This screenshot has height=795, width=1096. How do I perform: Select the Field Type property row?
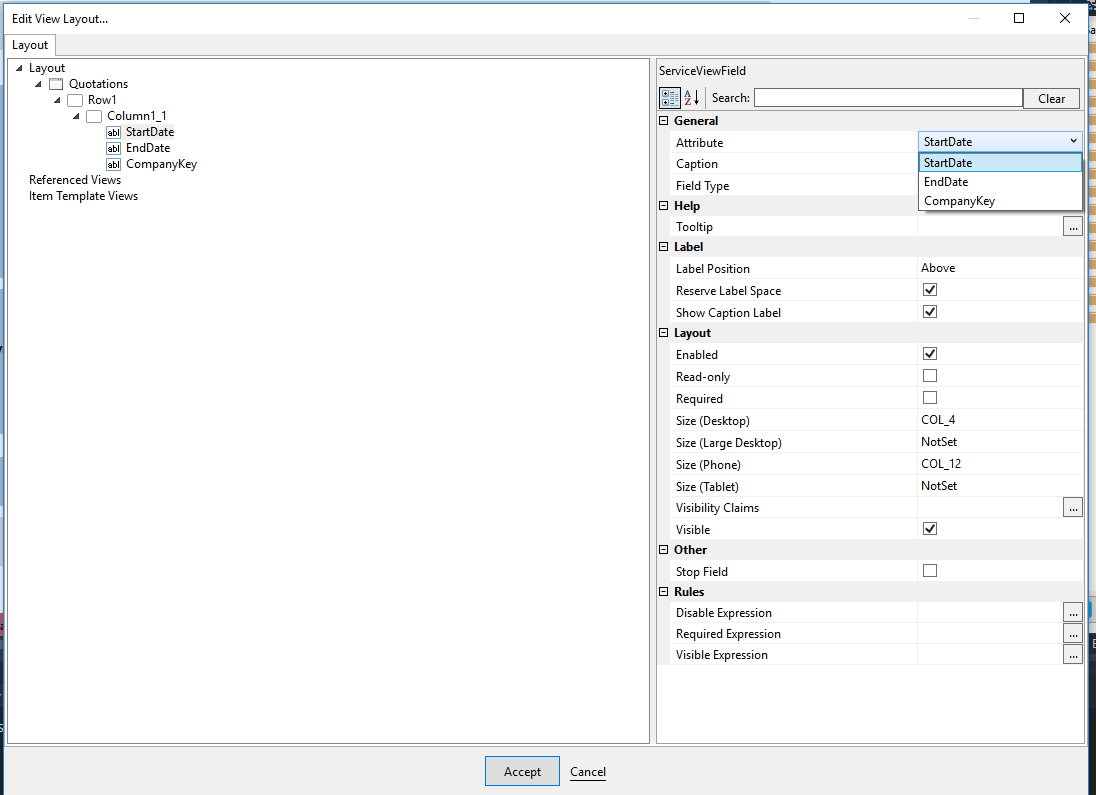794,185
